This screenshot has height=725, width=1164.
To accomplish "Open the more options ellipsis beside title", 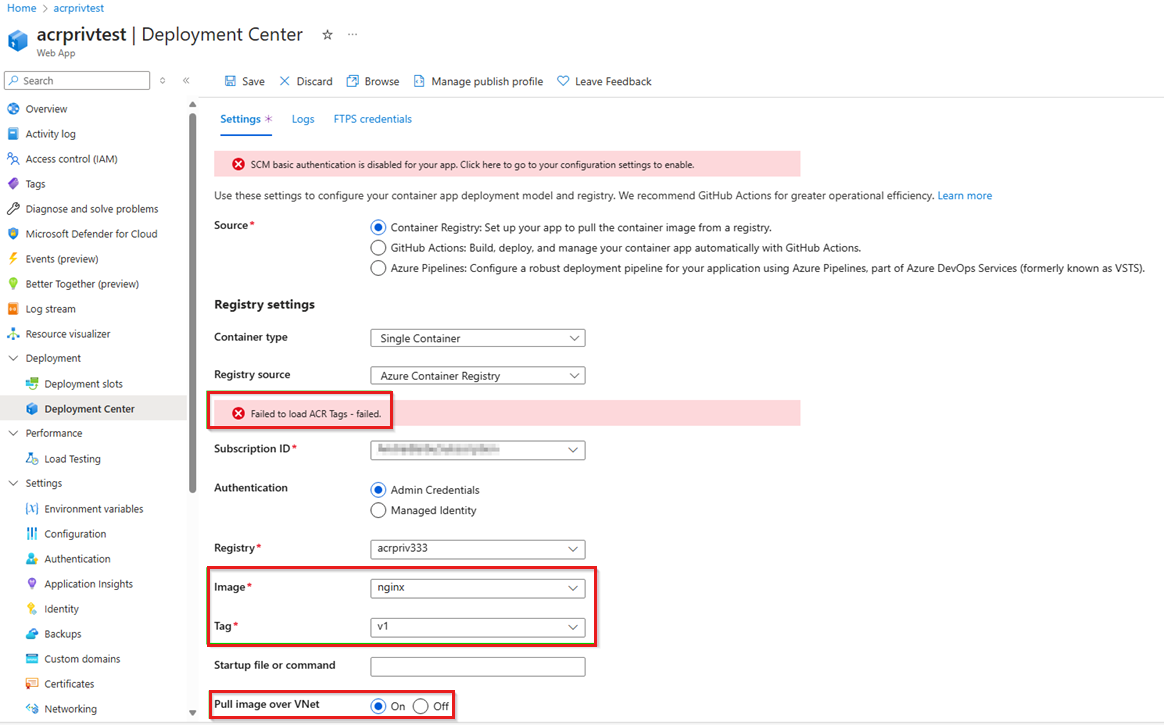I will point(353,34).
